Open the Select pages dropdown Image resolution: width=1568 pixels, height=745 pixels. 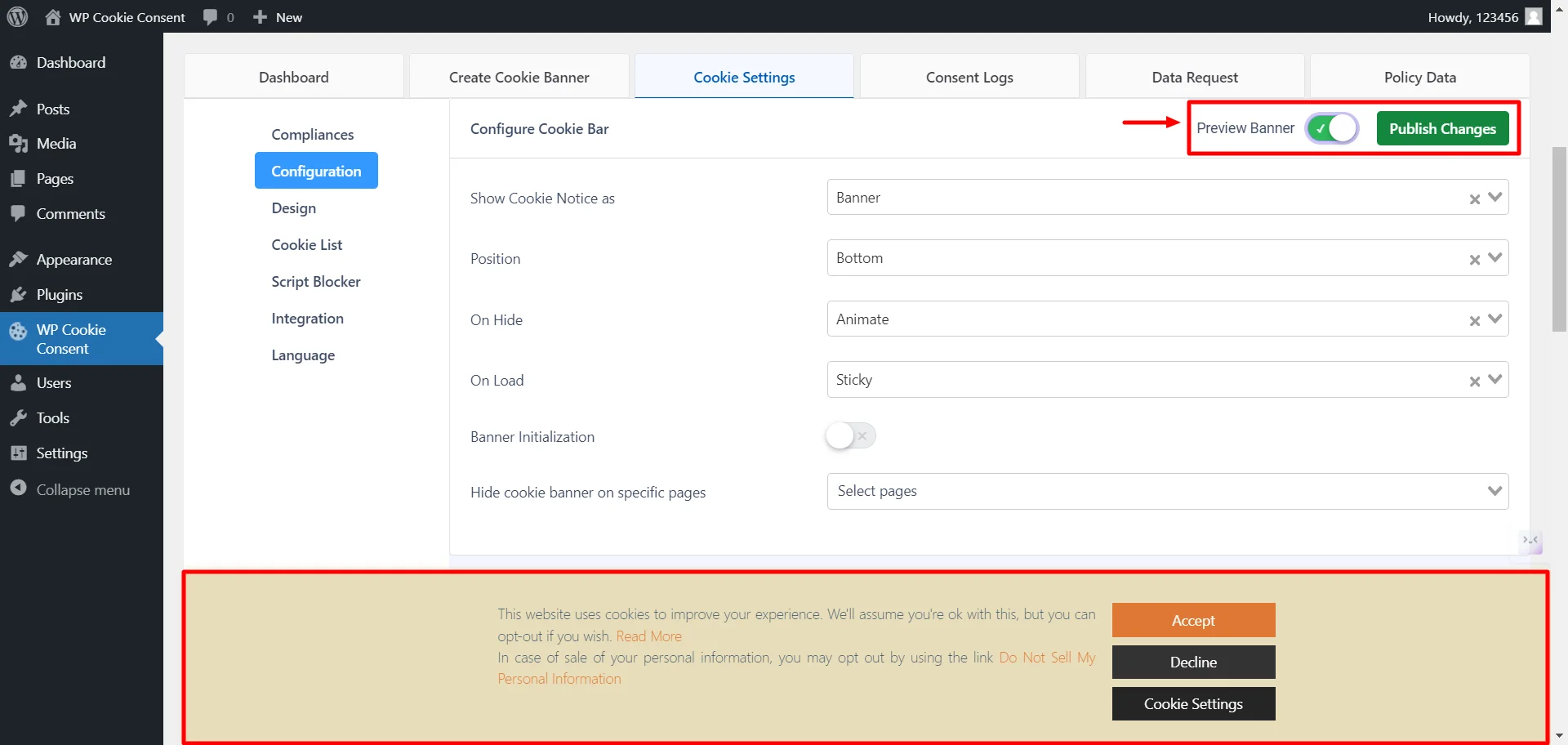[x=1495, y=490]
